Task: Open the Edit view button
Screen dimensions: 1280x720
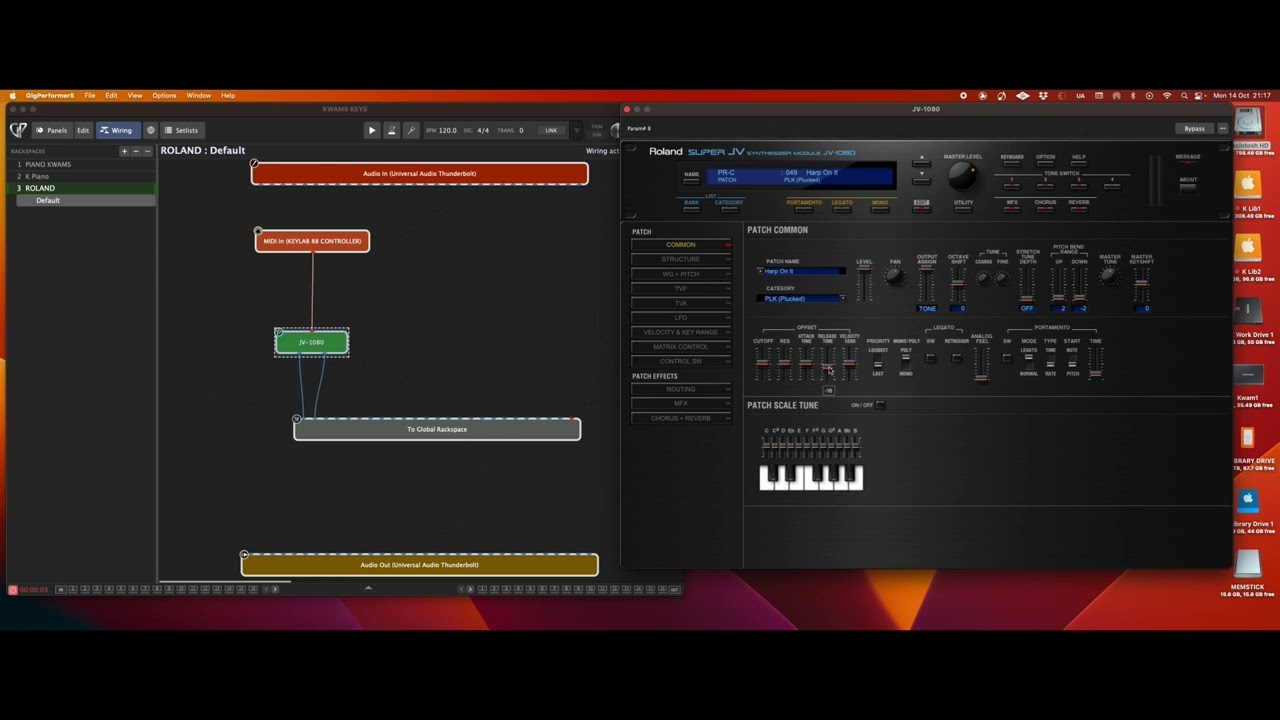Action: coord(83,130)
